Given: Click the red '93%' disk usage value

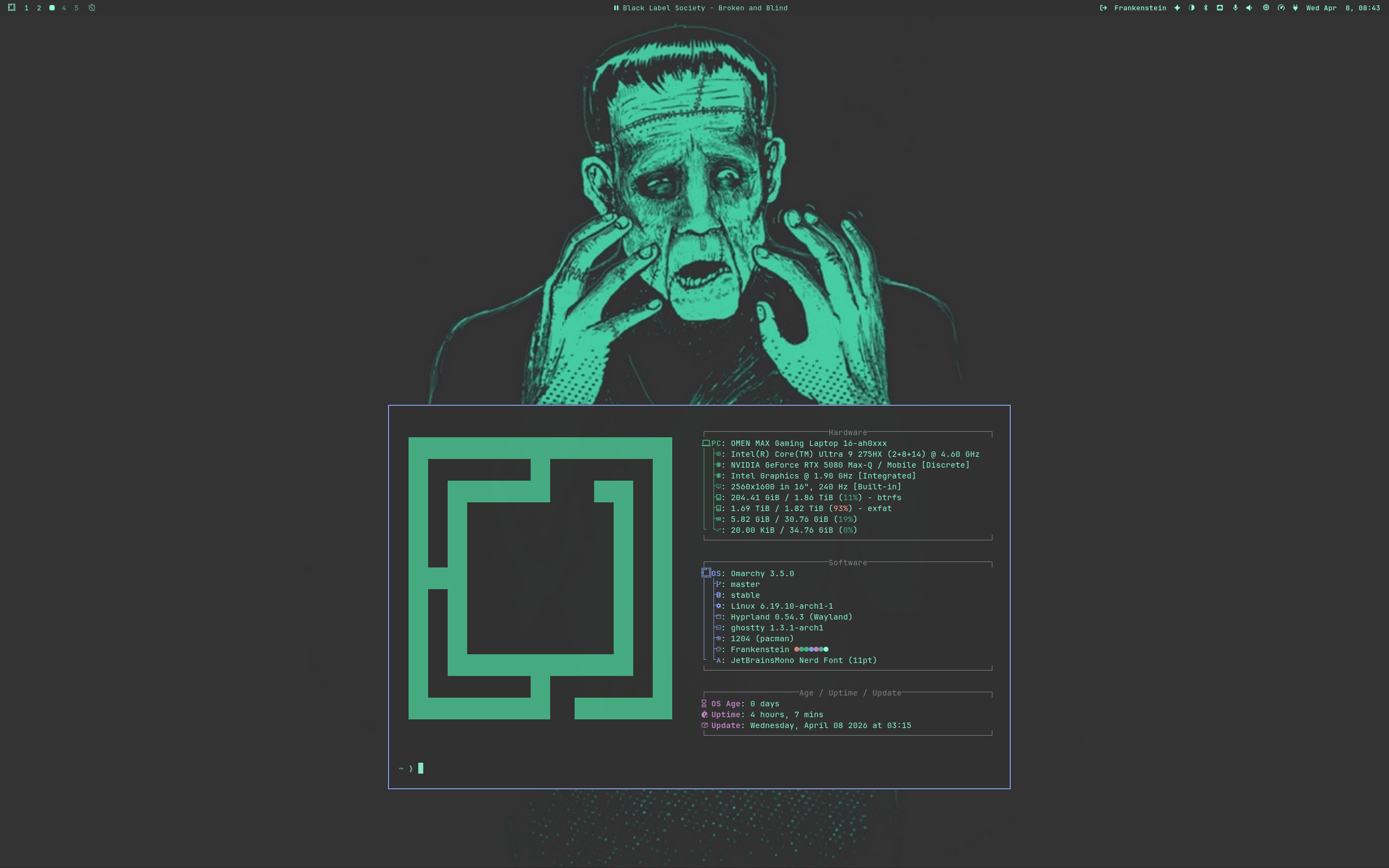Looking at the screenshot, I should coord(841,509).
